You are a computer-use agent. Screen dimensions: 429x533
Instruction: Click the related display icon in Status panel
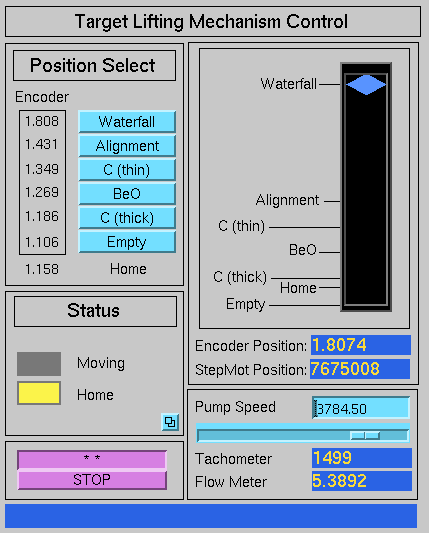click(x=170, y=422)
